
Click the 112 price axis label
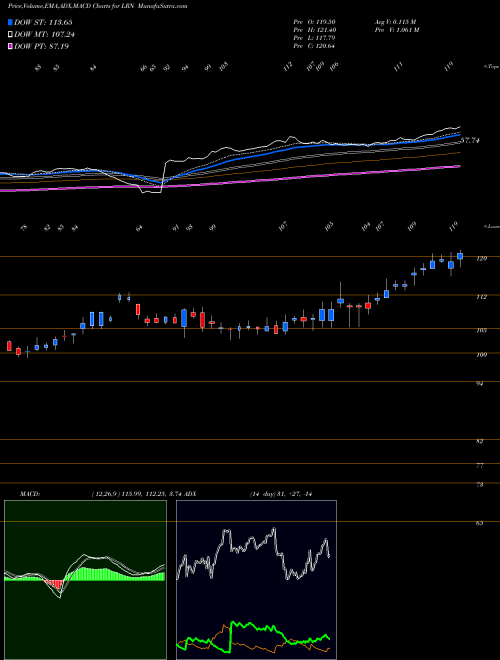(481, 297)
